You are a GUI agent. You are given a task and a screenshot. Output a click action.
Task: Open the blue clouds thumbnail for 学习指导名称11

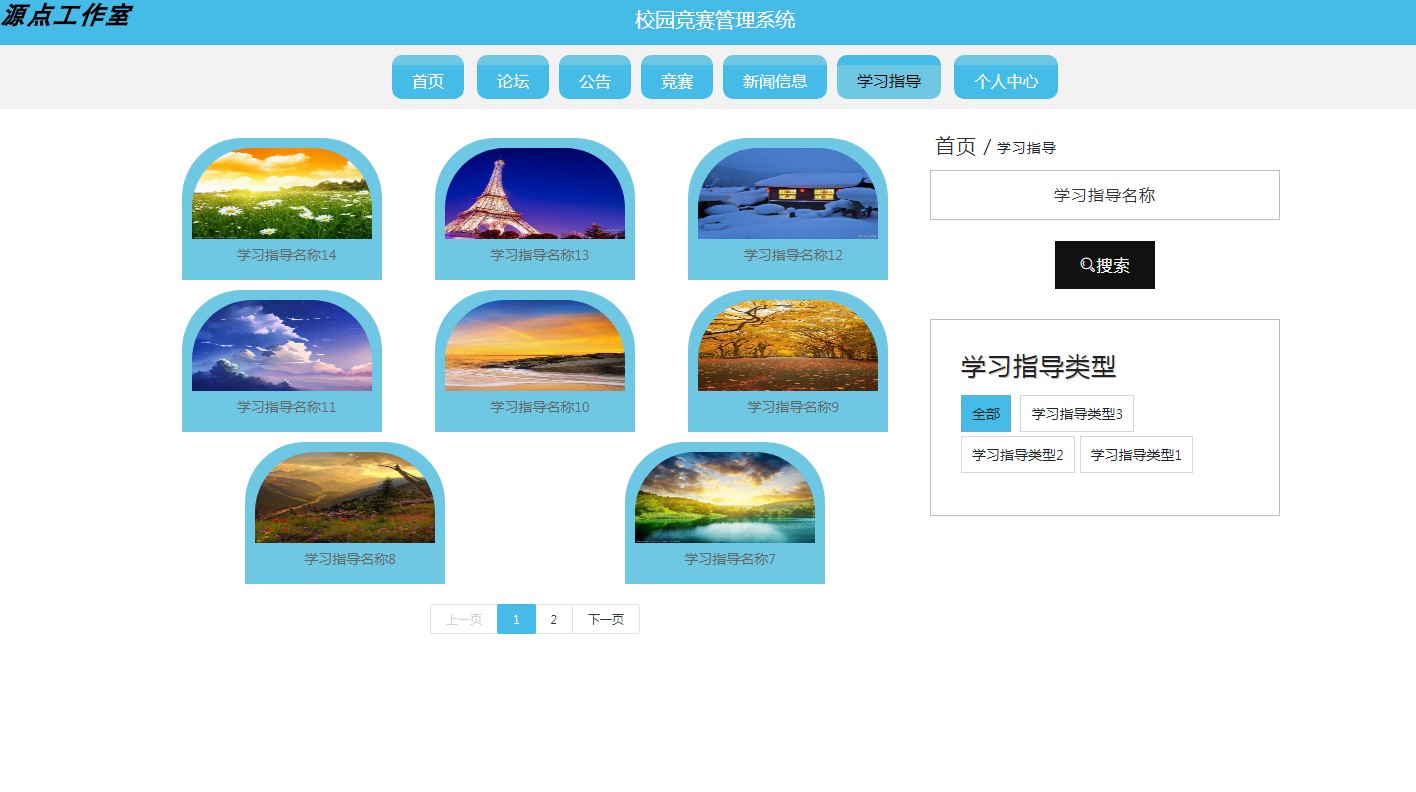pyautogui.click(x=282, y=345)
